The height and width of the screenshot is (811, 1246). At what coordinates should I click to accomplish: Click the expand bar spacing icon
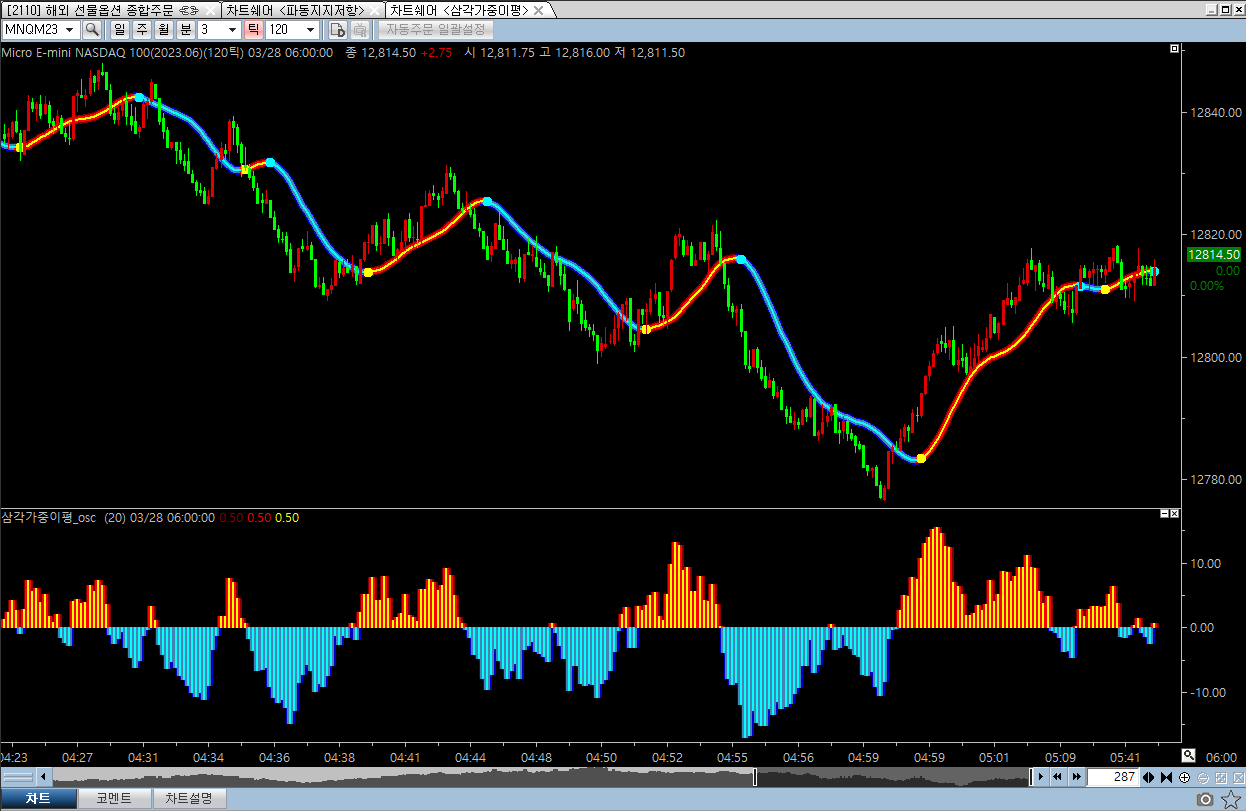pos(1149,777)
